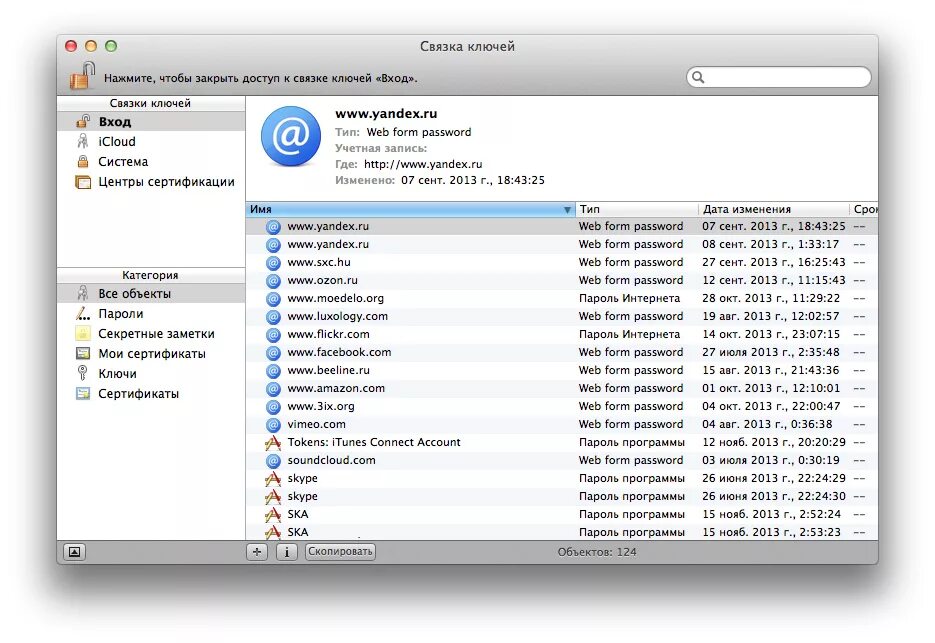Click the @ icon beside www.beeline.ru
This screenshot has height=643, width=935.
tap(273, 370)
